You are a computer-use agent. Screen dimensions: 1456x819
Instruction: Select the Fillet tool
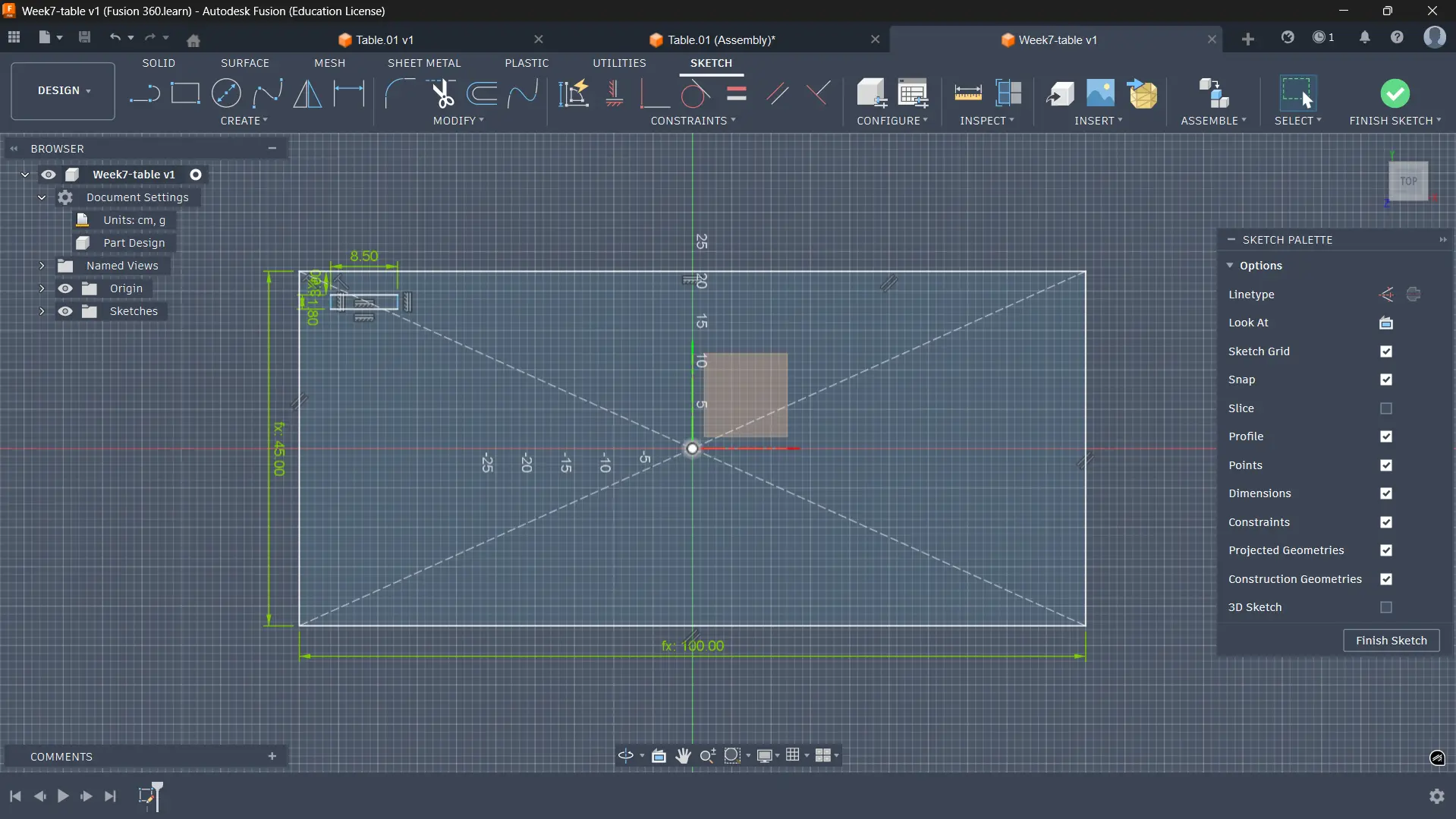(x=399, y=93)
